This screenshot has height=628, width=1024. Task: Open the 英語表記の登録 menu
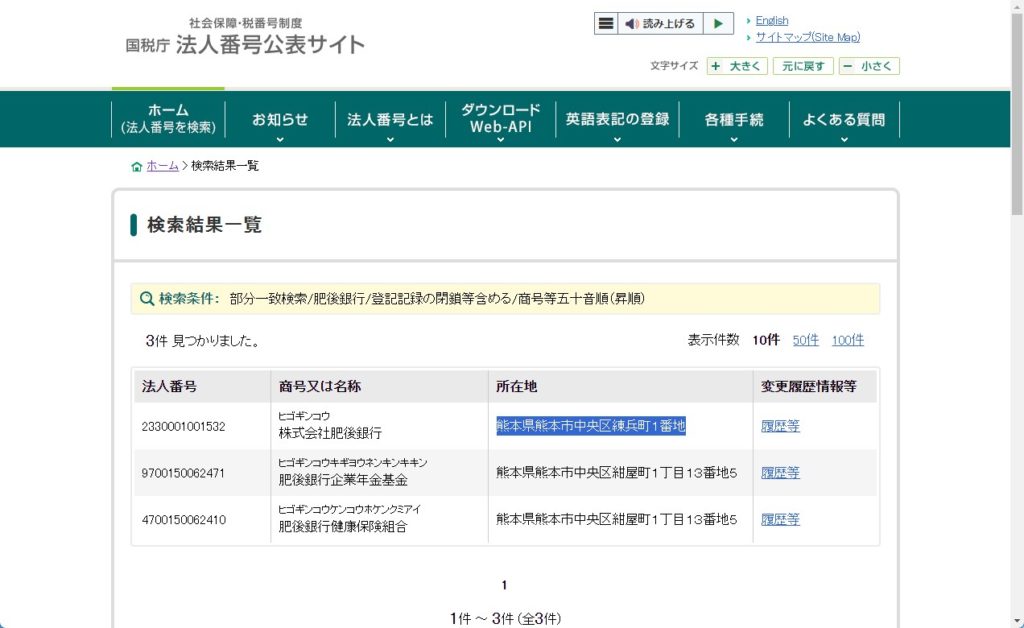617,120
